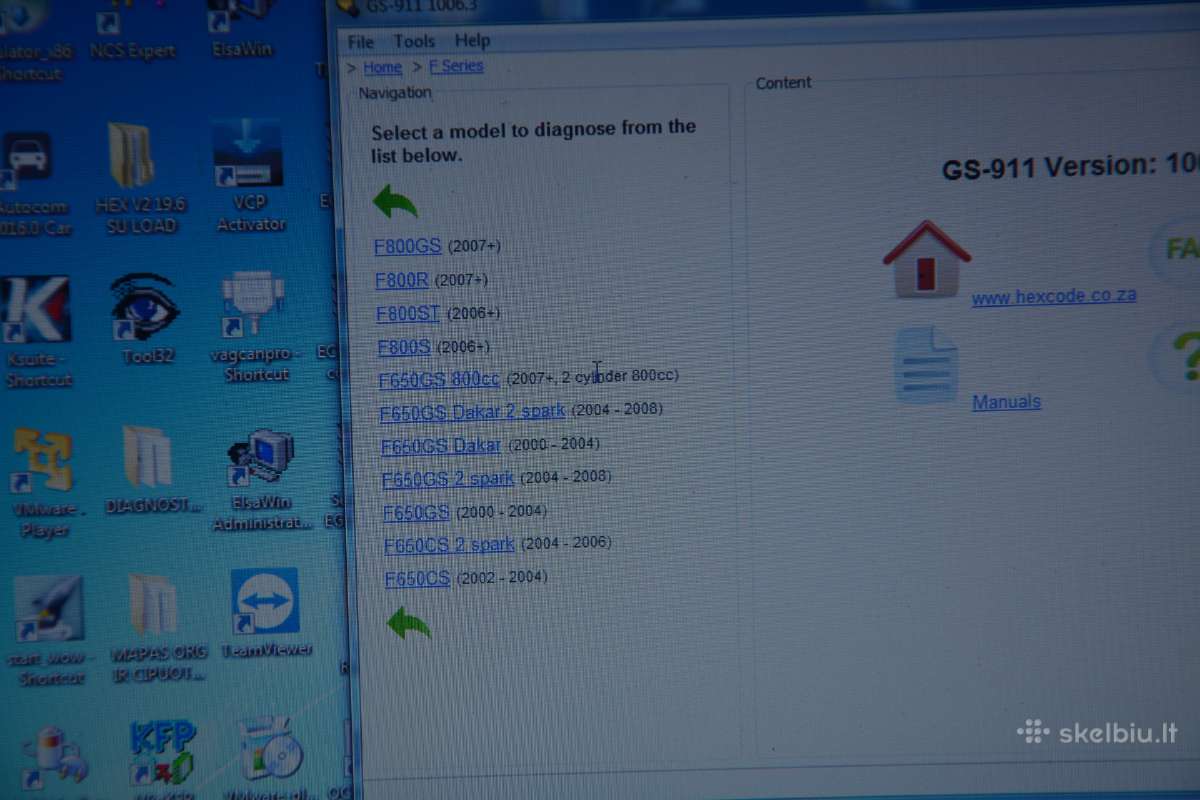This screenshot has width=1200, height=800.
Task: Click the green back arrow below F650CS
Action: (x=409, y=623)
